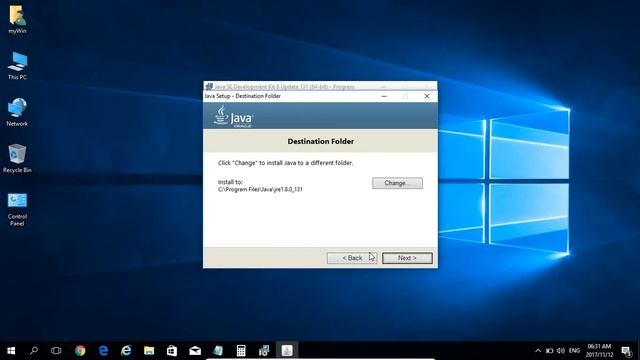Minimize the Java Setup window
The height and width of the screenshot is (360, 640).
click(384, 96)
